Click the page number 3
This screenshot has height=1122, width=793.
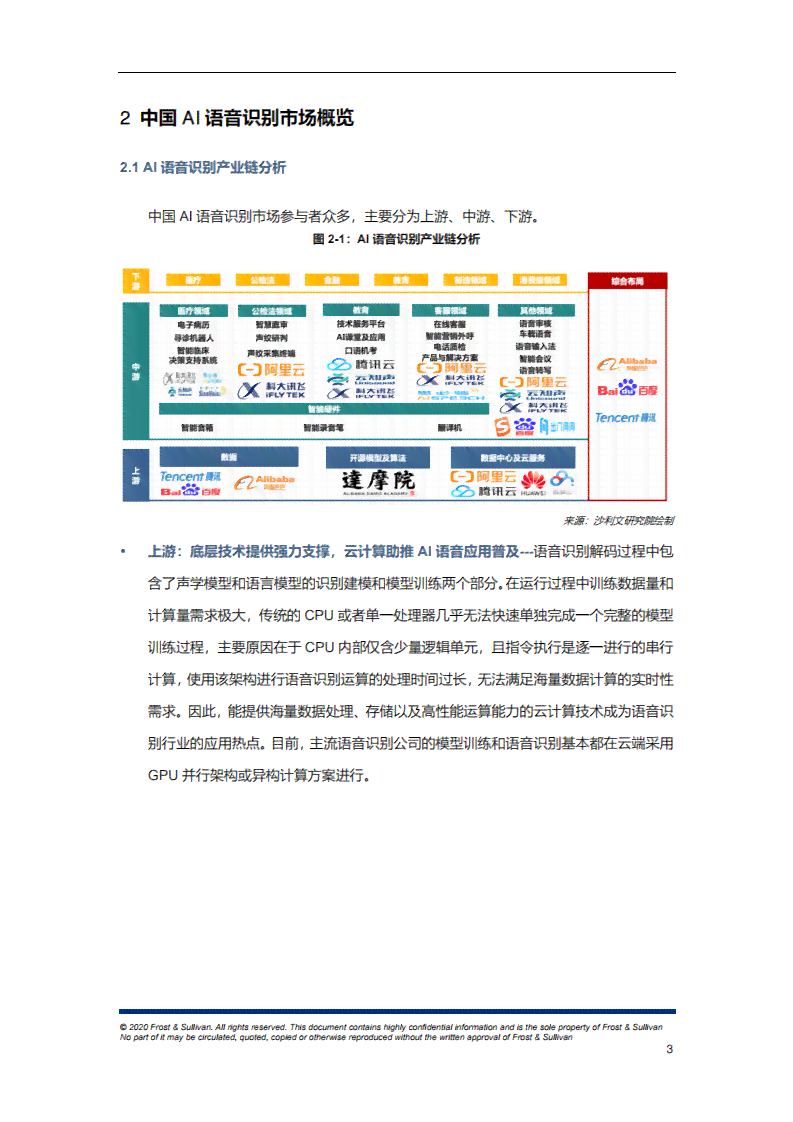pos(669,1049)
